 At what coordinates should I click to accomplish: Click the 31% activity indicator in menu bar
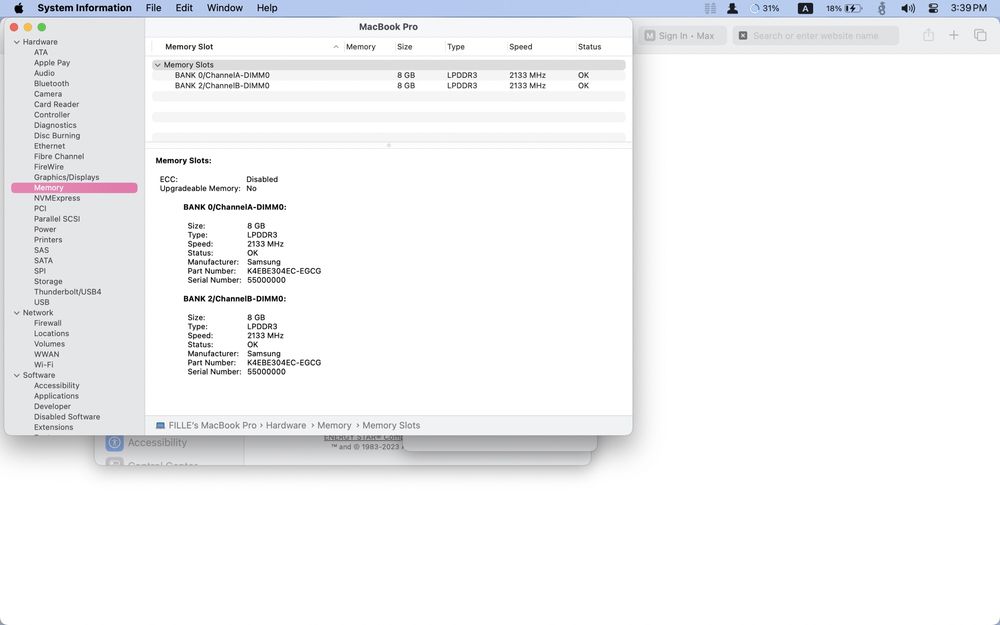tap(764, 8)
